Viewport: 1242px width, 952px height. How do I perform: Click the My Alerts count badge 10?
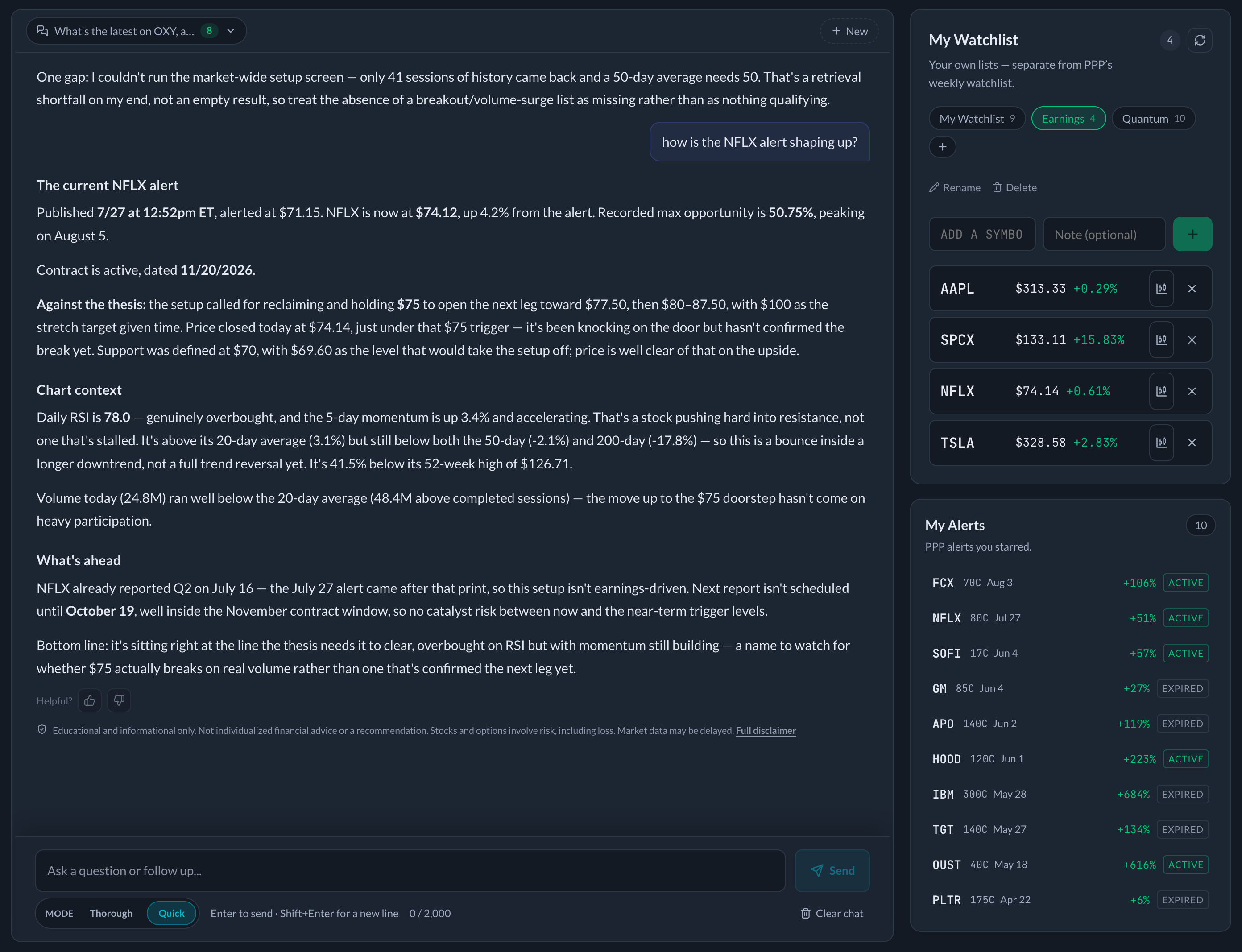click(1201, 526)
